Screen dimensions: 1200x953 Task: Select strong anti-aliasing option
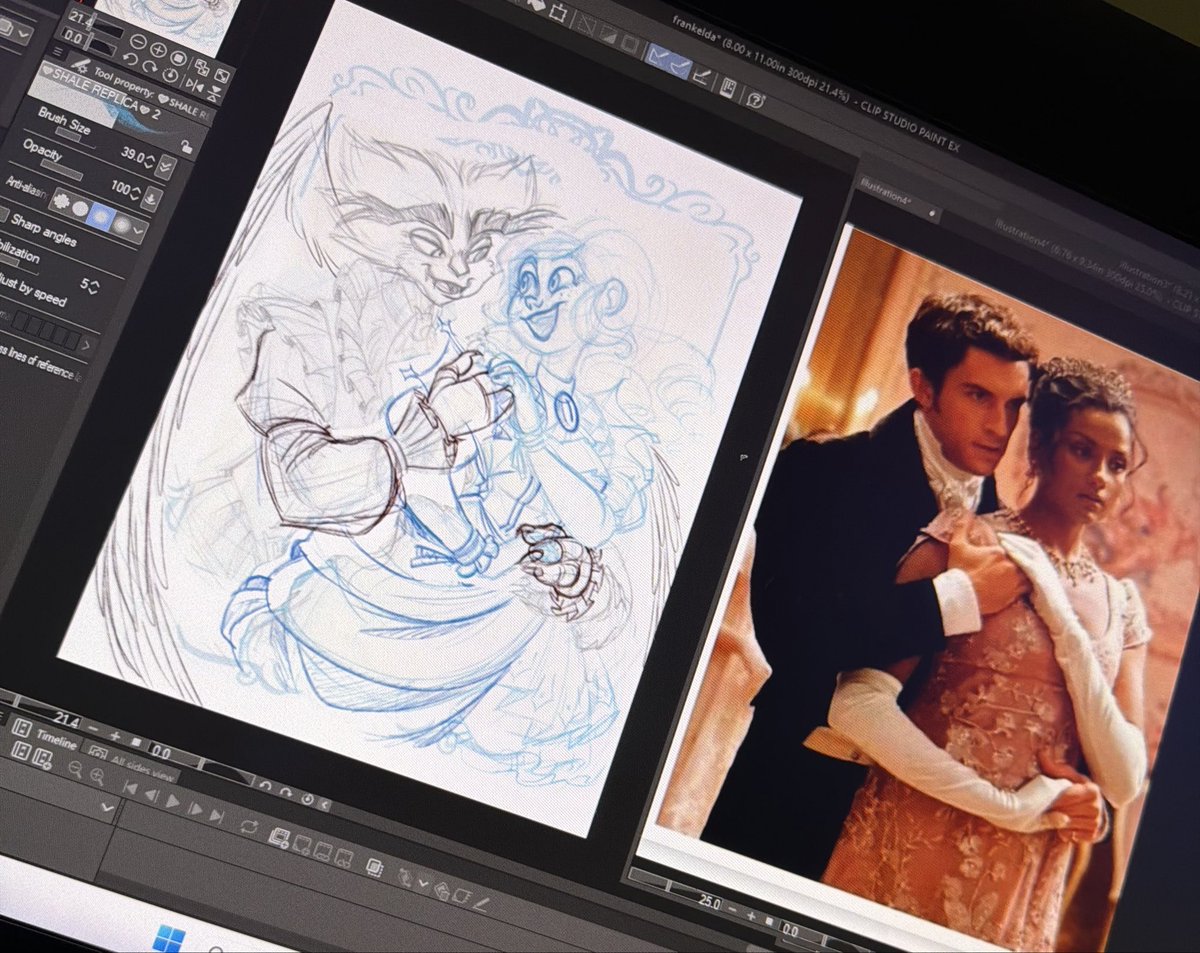click(121, 225)
